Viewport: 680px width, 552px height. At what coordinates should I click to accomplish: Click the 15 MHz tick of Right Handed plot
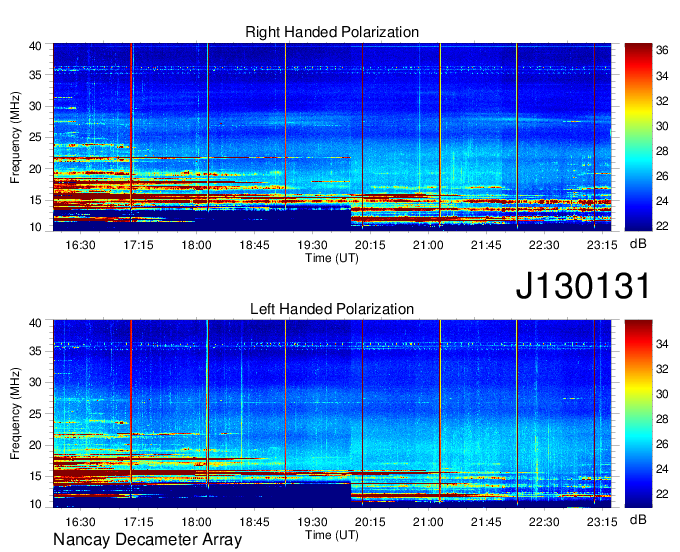[35, 200]
